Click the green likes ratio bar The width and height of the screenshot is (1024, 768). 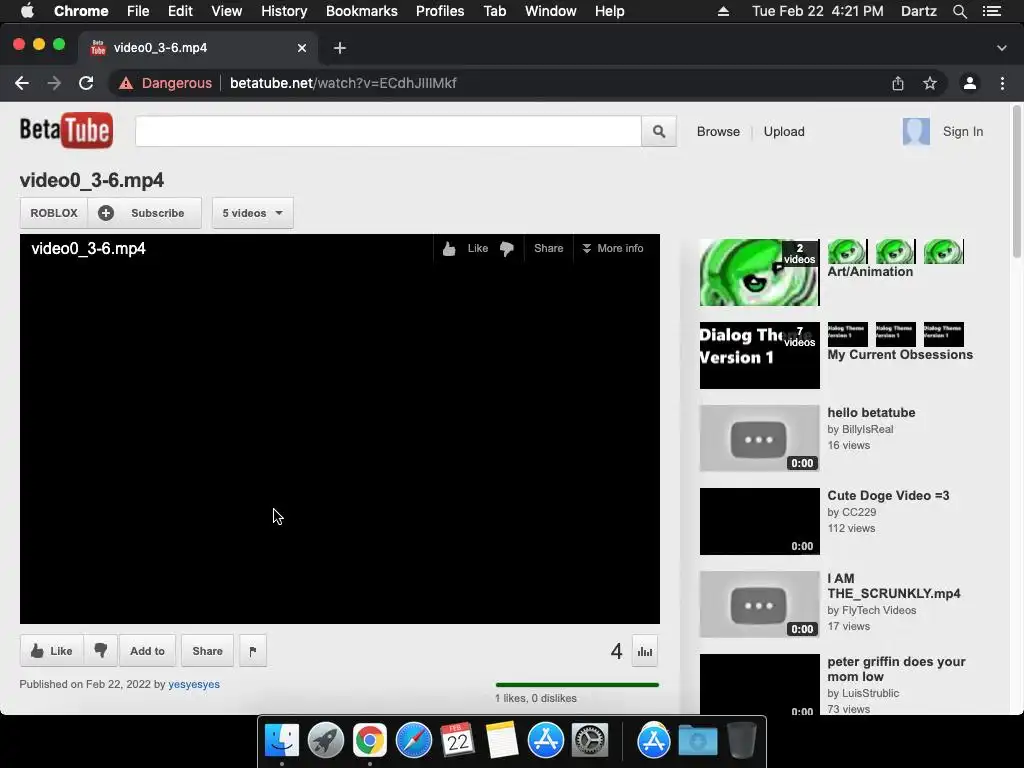click(x=577, y=684)
